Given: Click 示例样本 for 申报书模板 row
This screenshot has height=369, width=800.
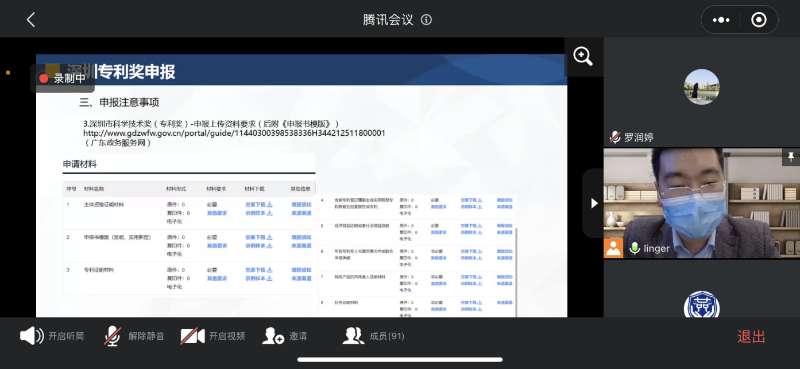Looking at the screenshot, I should pos(259,246).
